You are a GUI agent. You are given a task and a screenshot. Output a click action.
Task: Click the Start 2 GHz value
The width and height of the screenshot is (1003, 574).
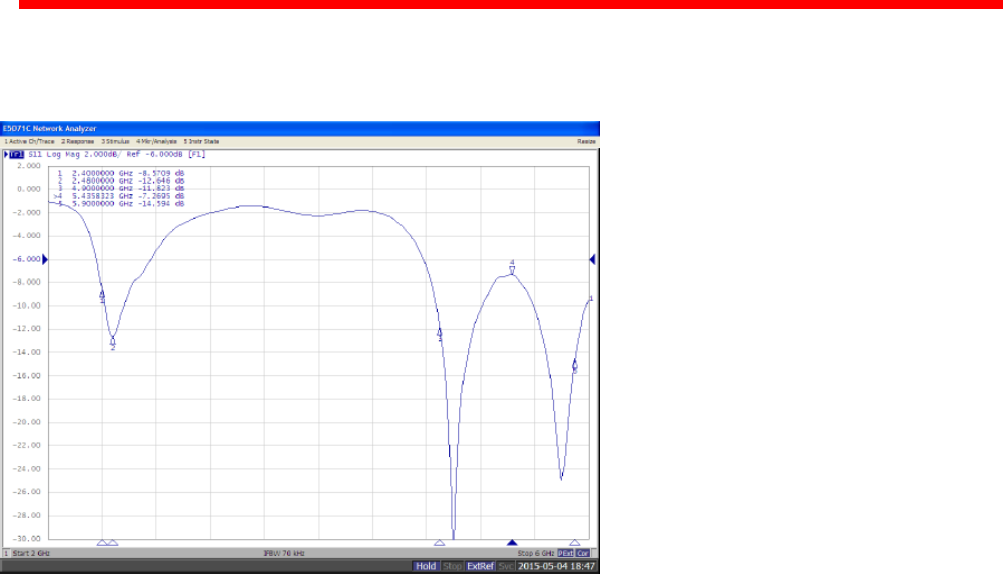[x=31, y=553]
